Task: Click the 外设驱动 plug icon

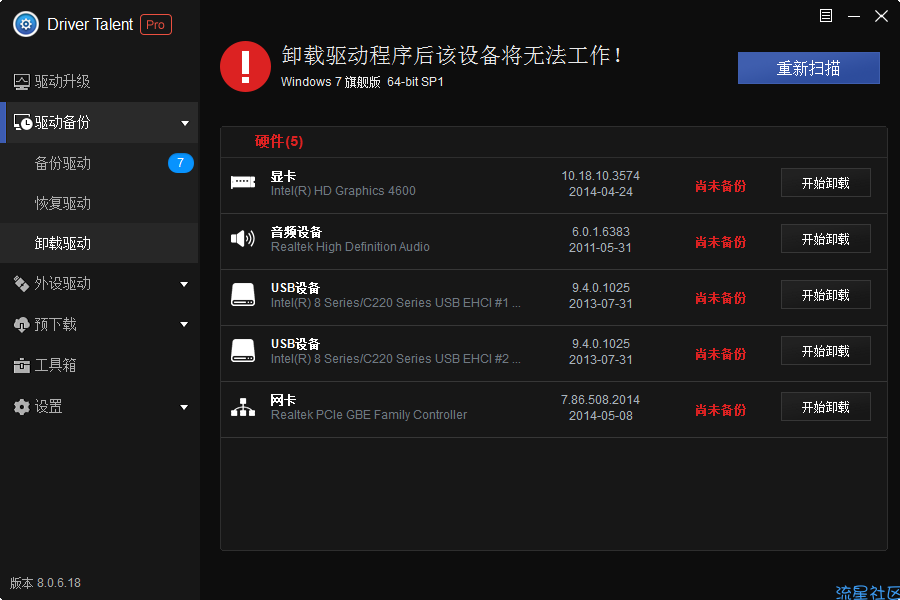Action: coord(21,284)
